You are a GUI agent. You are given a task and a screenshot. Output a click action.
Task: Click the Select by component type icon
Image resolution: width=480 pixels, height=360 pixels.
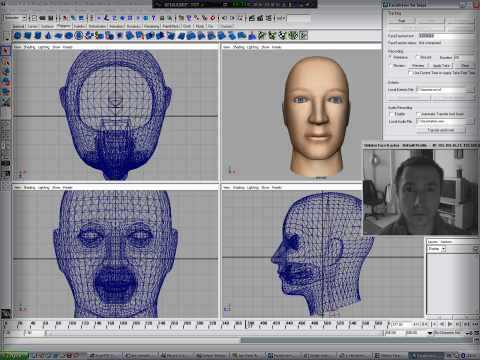pos(81,18)
